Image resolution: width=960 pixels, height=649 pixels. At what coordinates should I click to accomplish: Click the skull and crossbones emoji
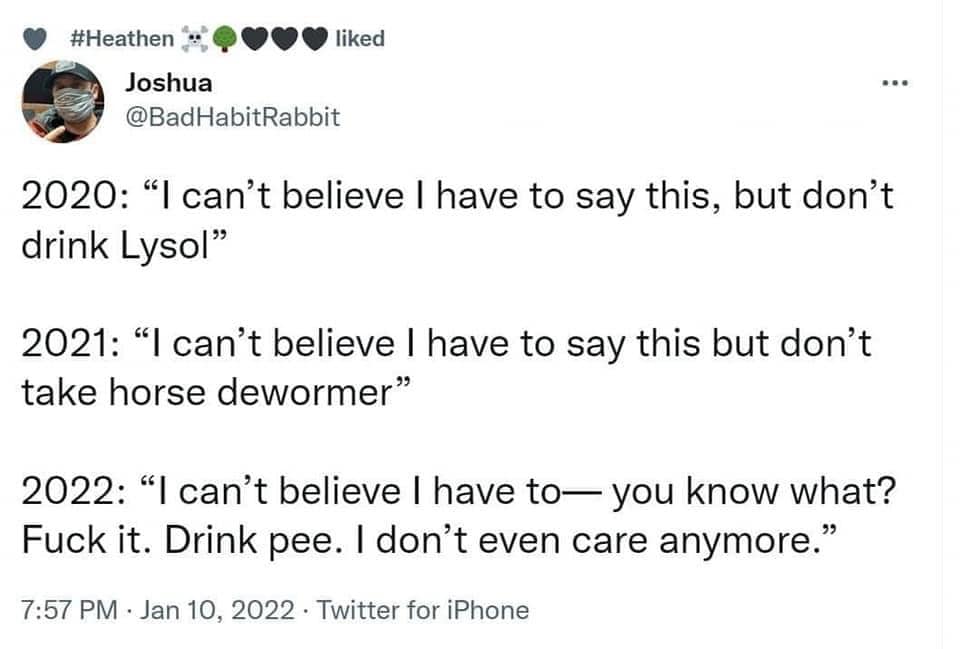[x=193, y=39]
